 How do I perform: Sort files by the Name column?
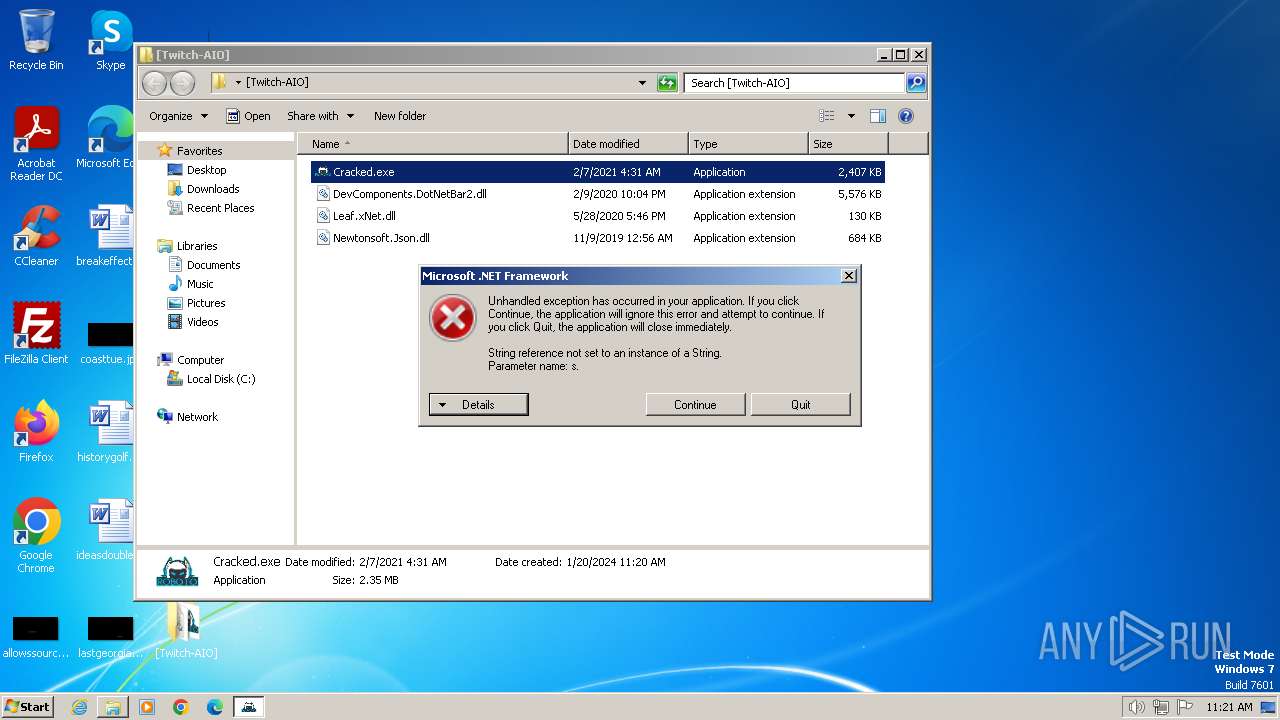432,144
